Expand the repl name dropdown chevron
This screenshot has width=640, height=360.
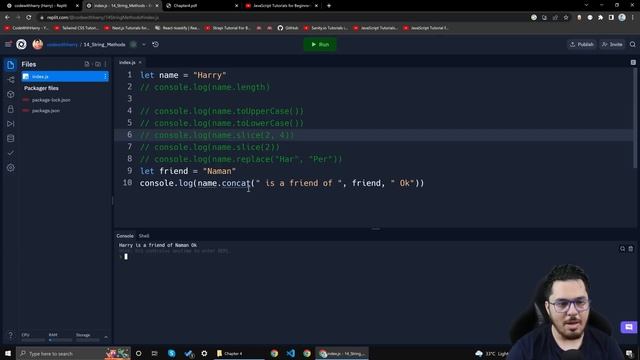pos(144,44)
